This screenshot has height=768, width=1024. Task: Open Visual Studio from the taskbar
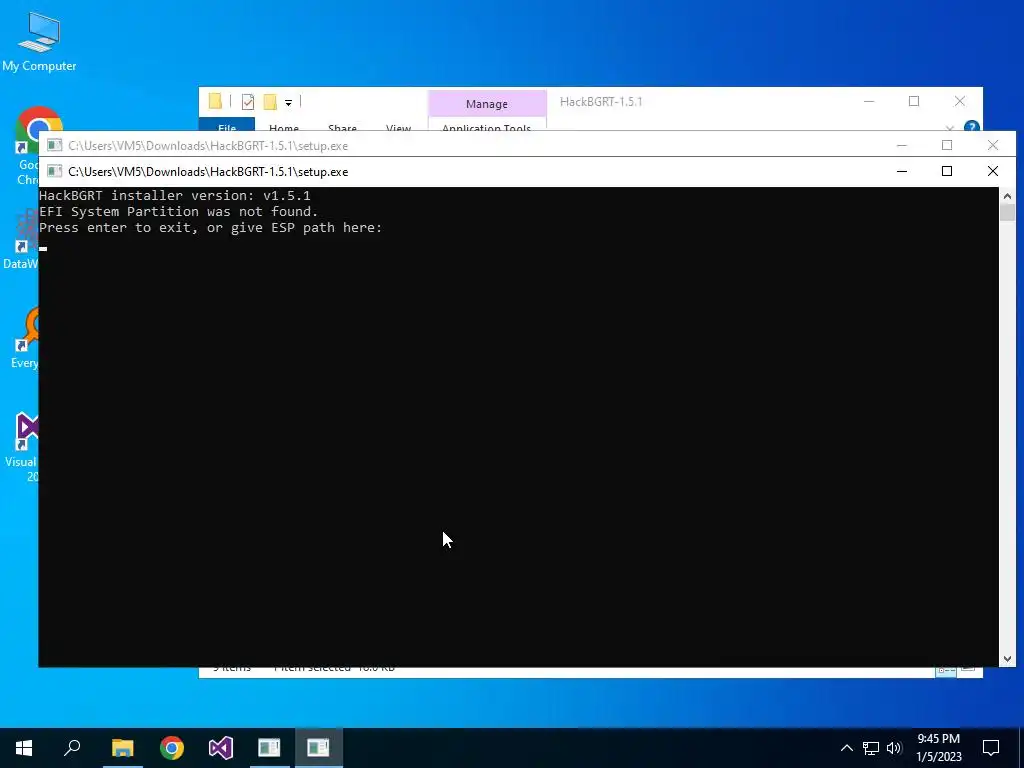click(221, 748)
